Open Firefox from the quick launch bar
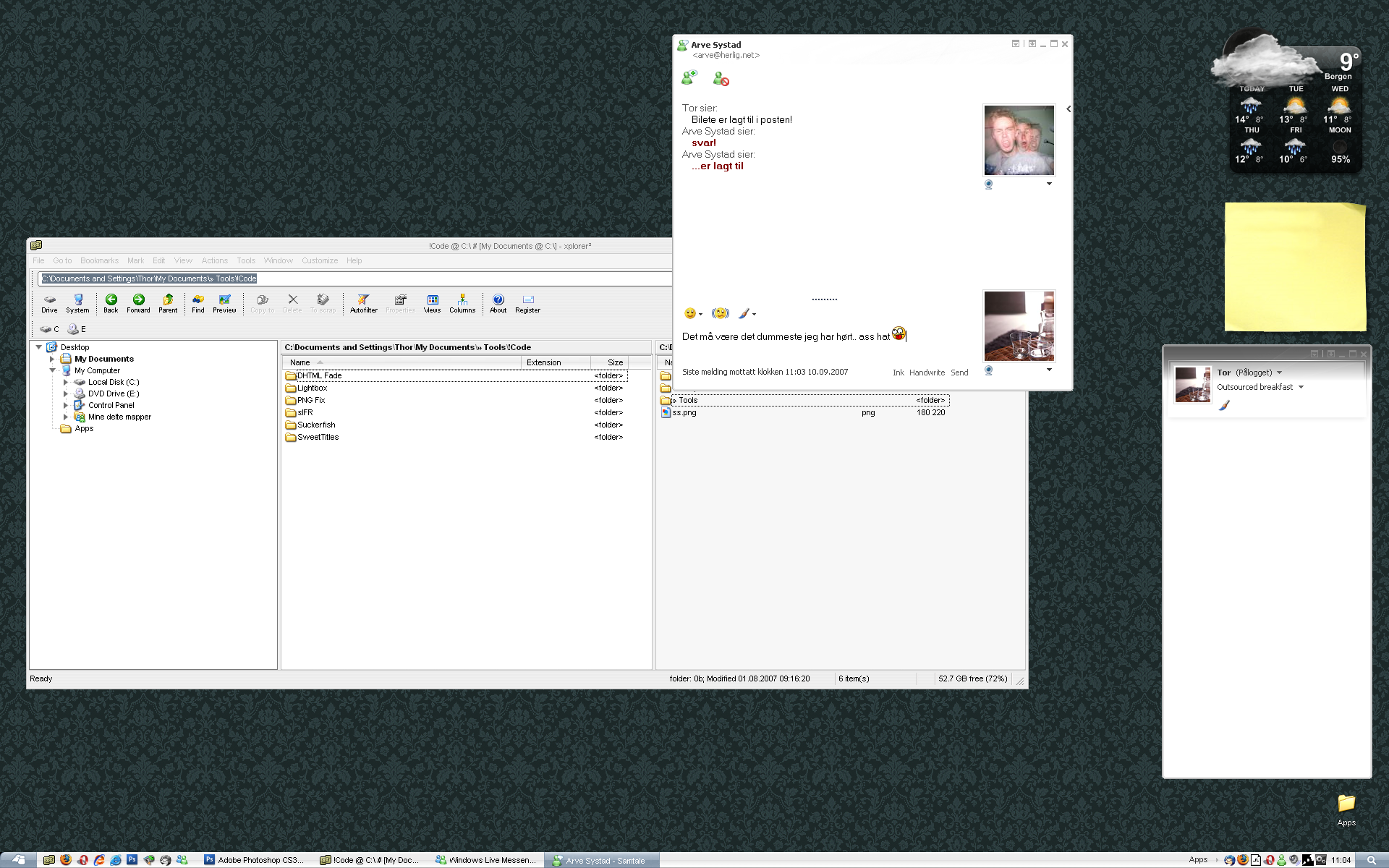Viewport: 1389px width, 868px height. [x=66, y=860]
